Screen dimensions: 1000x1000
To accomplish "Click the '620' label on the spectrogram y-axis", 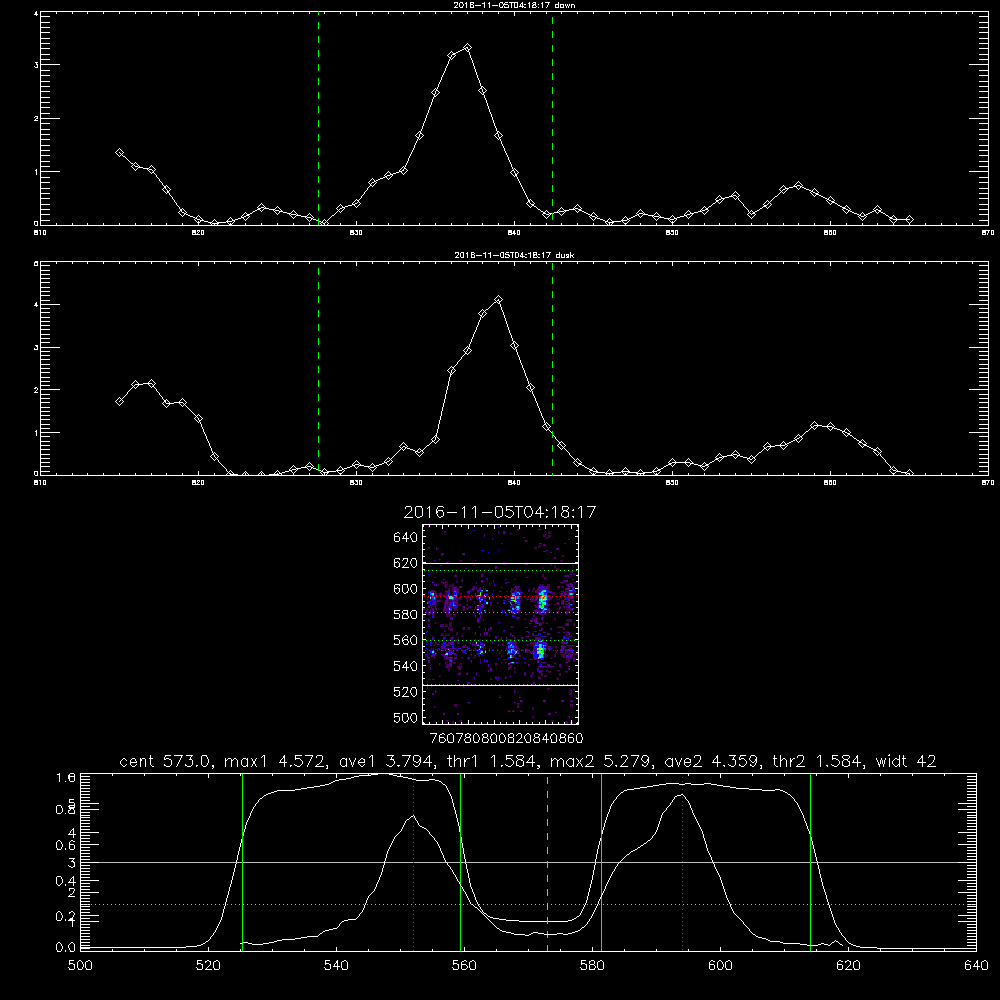I will pyautogui.click(x=406, y=563).
